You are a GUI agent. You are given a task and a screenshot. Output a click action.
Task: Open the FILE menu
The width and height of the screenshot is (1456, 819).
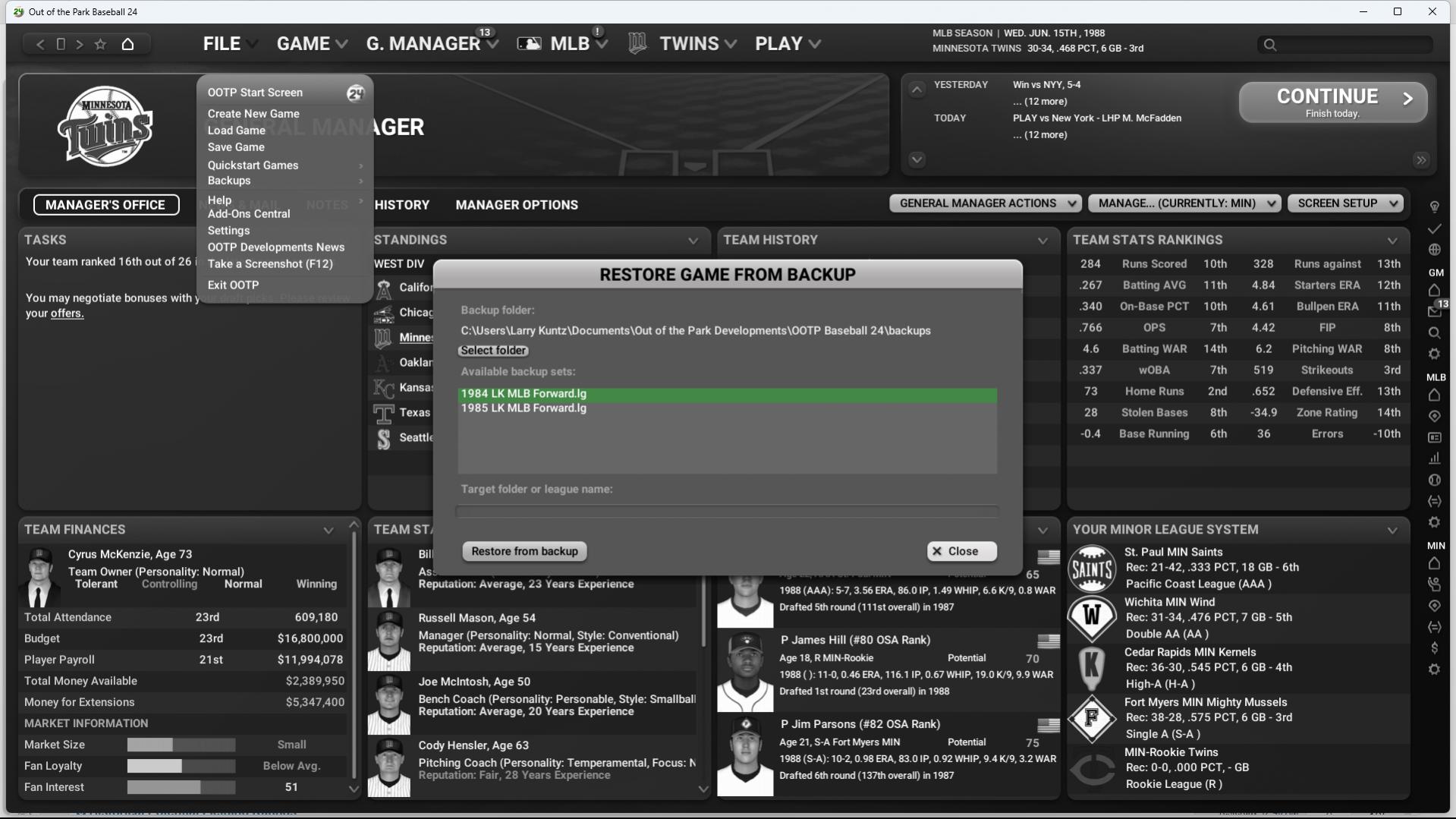[x=230, y=44]
